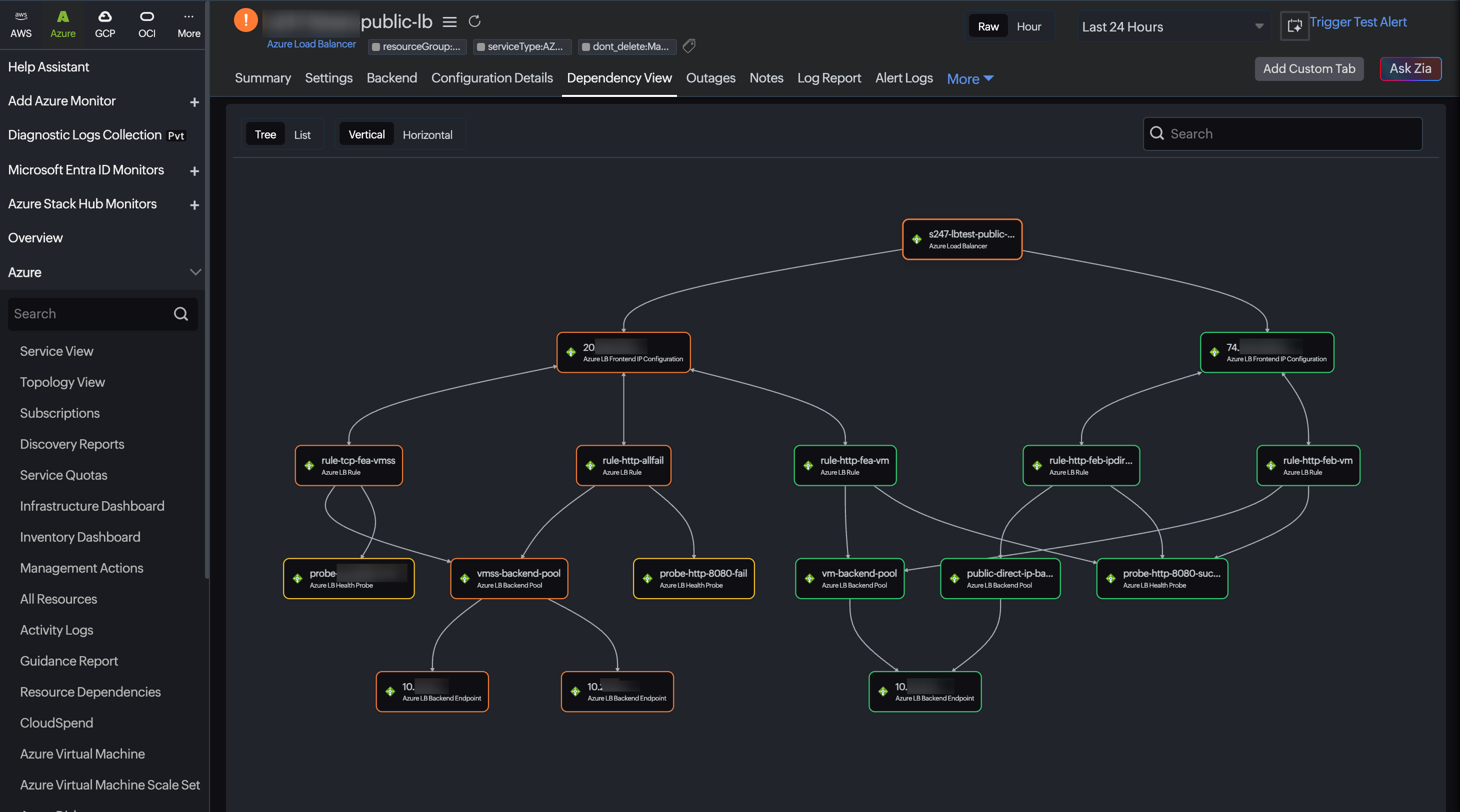Switch to the AWS cloud icon
Image resolution: width=1460 pixels, height=812 pixels.
click(21, 24)
